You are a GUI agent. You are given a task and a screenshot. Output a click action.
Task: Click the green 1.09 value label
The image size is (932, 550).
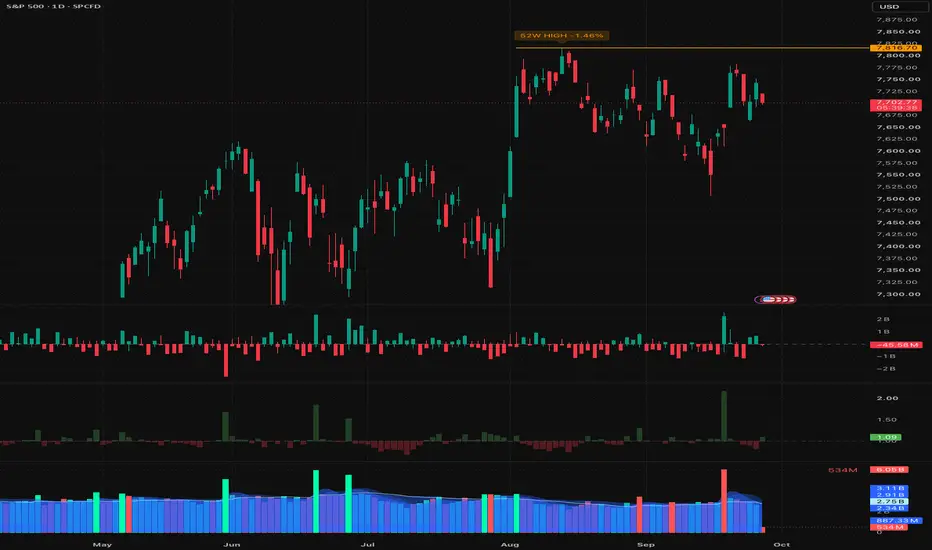[x=886, y=437]
